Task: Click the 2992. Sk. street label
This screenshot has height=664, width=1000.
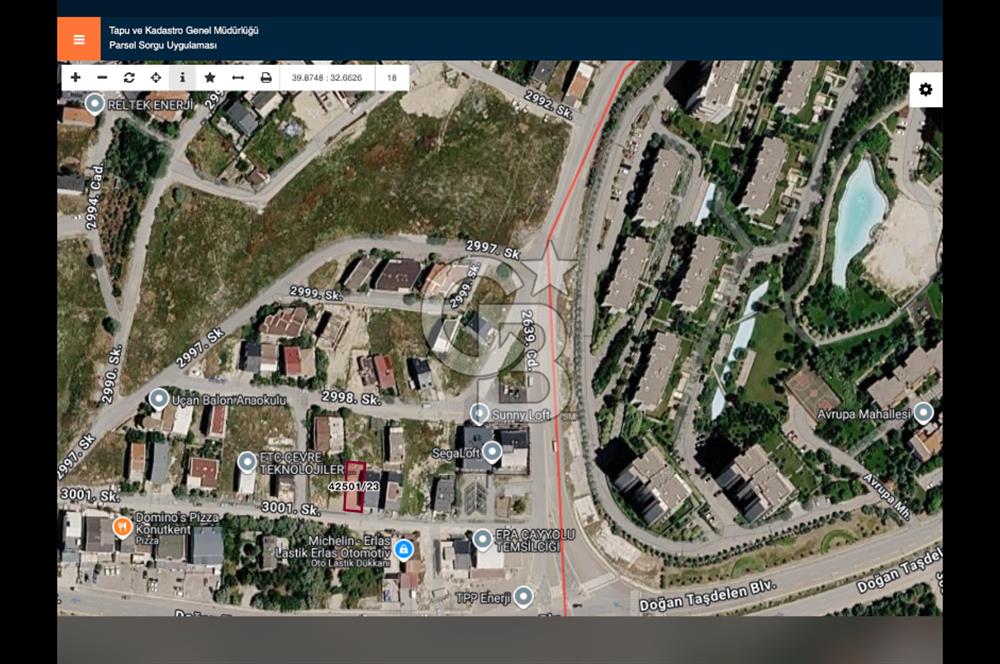Action: pos(548,105)
